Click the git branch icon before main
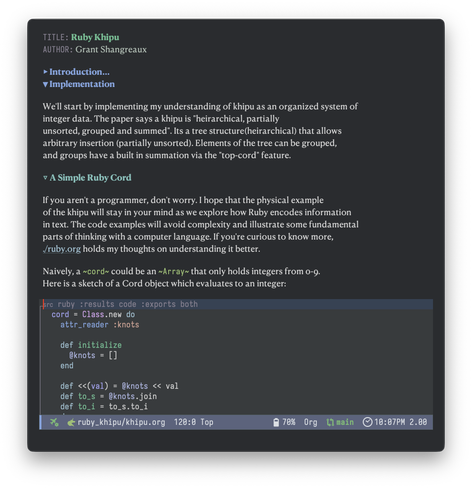472x488 pixels. 330,422
